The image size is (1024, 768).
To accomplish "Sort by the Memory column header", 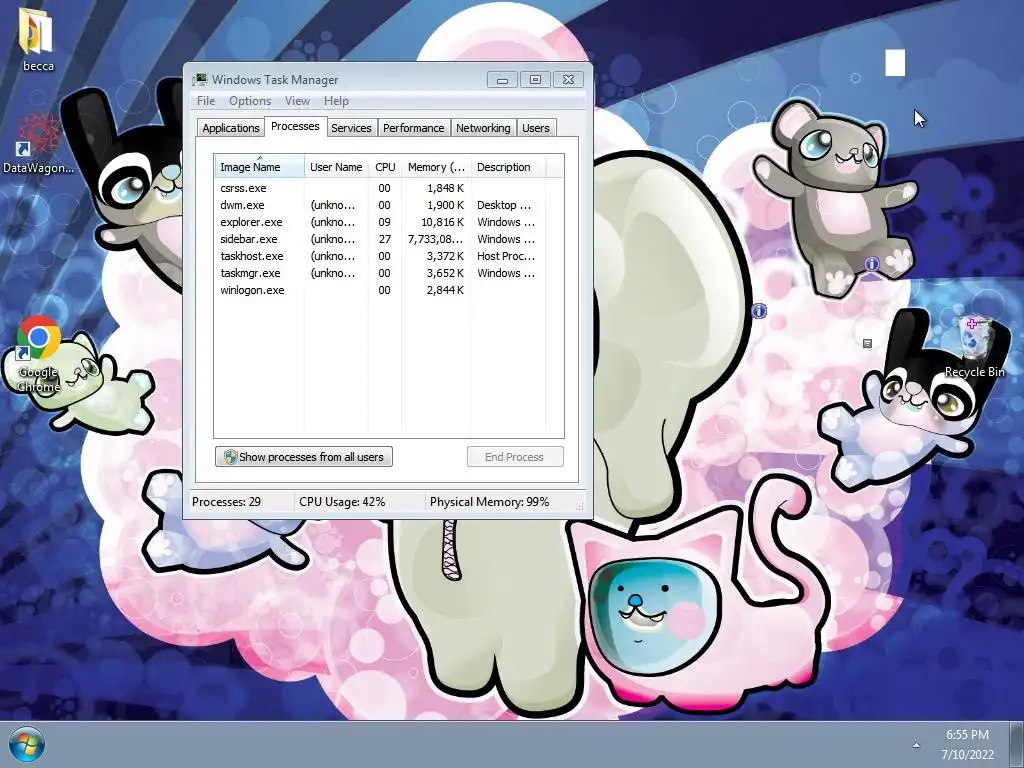I will coord(436,167).
